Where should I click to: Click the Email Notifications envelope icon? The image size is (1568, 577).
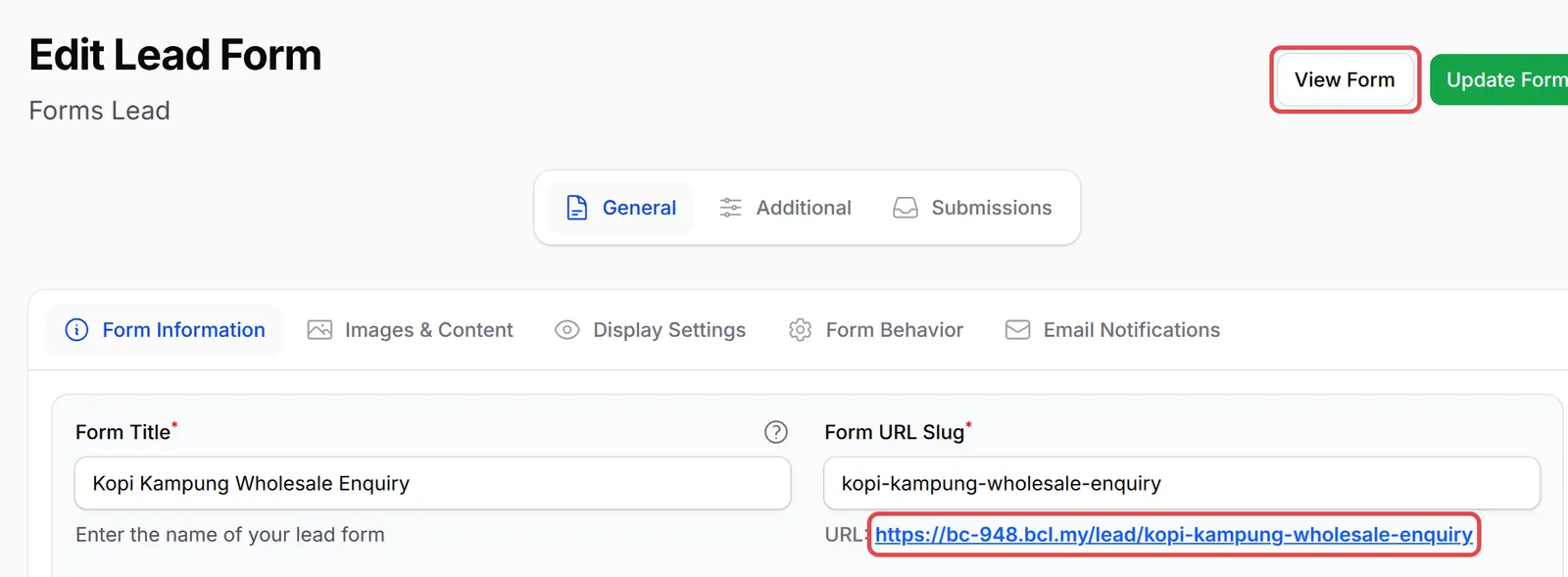point(1017,330)
